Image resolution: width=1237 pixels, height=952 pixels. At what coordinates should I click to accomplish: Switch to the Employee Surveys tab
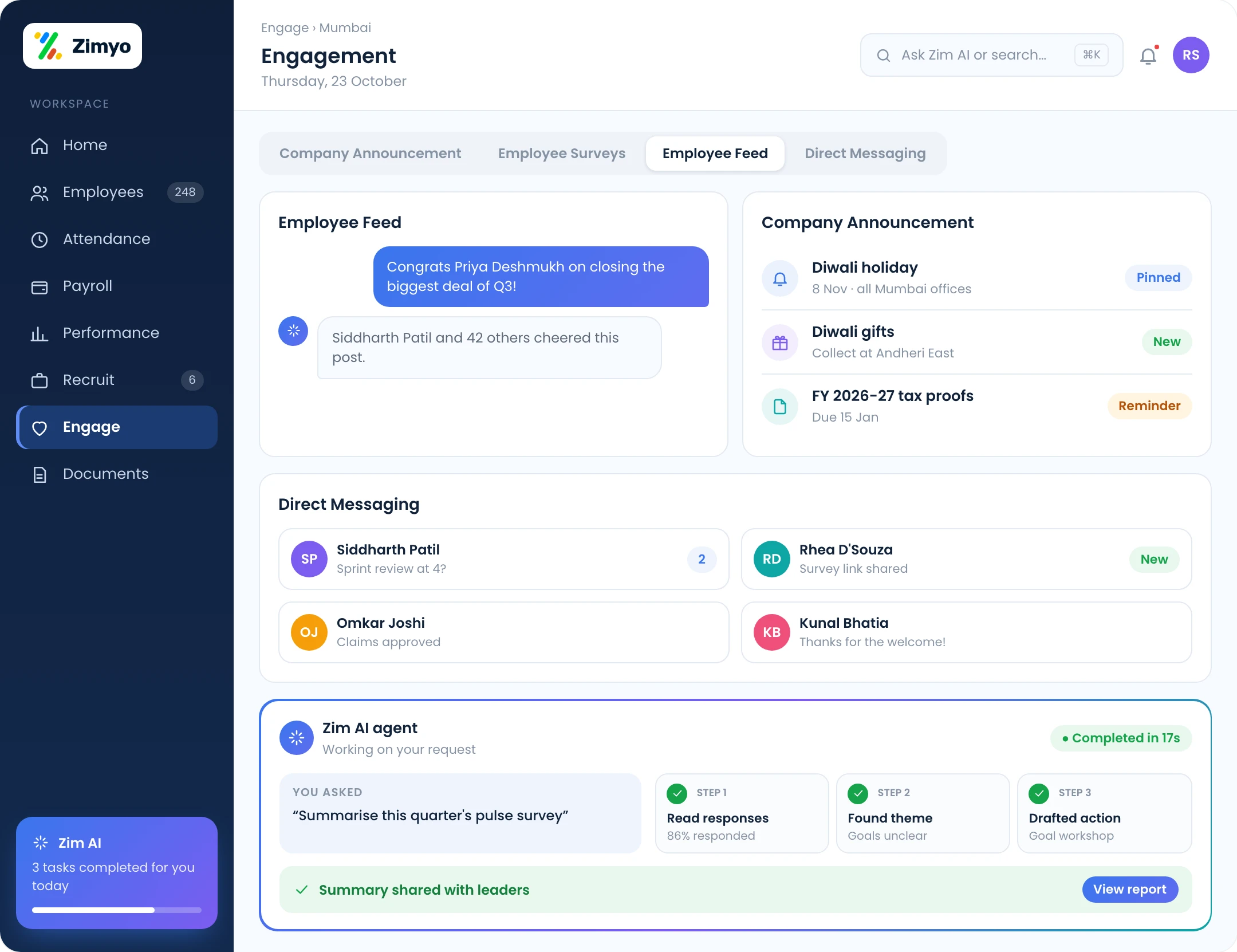(x=561, y=154)
